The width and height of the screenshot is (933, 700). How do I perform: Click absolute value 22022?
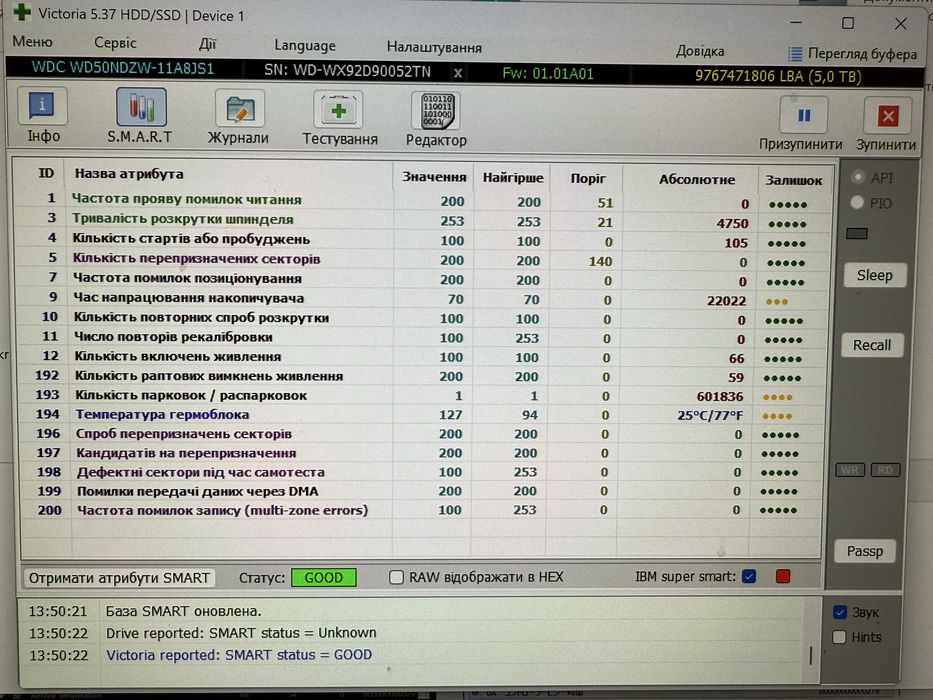(726, 301)
